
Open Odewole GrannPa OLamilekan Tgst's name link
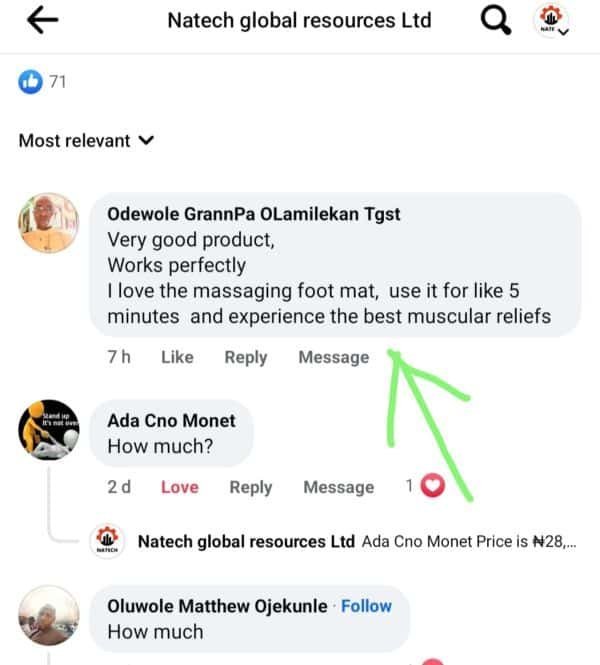point(253,214)
